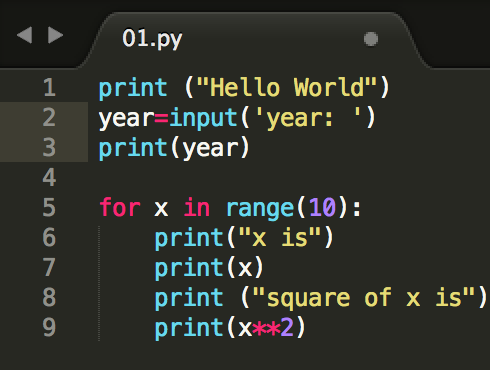This screenshot has height=370, width=490.
Task: Click the year variable on line 2
Action: coord(127,119)
